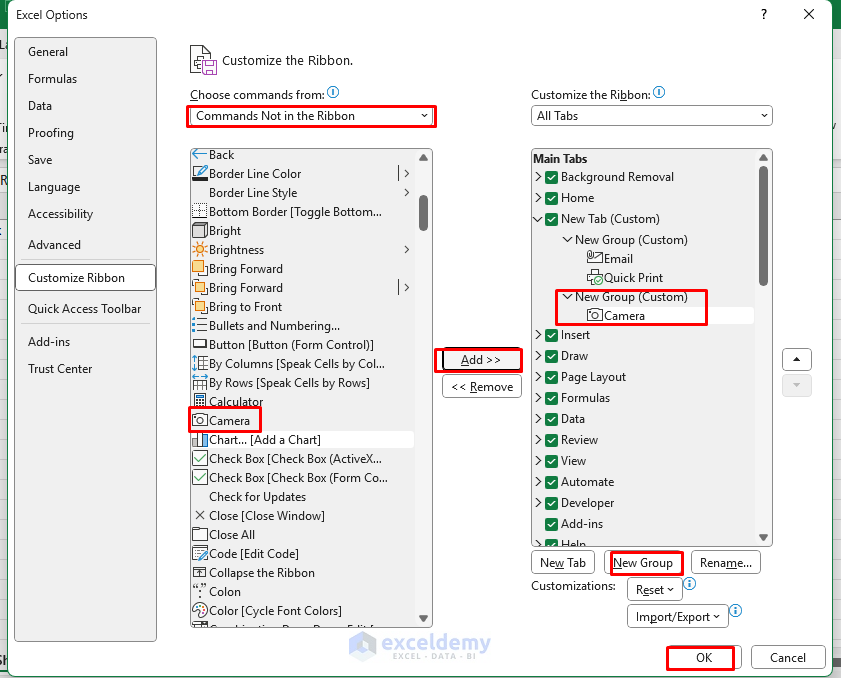The image size is (841, 678).
Task: Collapse the group containing Camera
Action: coord(567,296)
